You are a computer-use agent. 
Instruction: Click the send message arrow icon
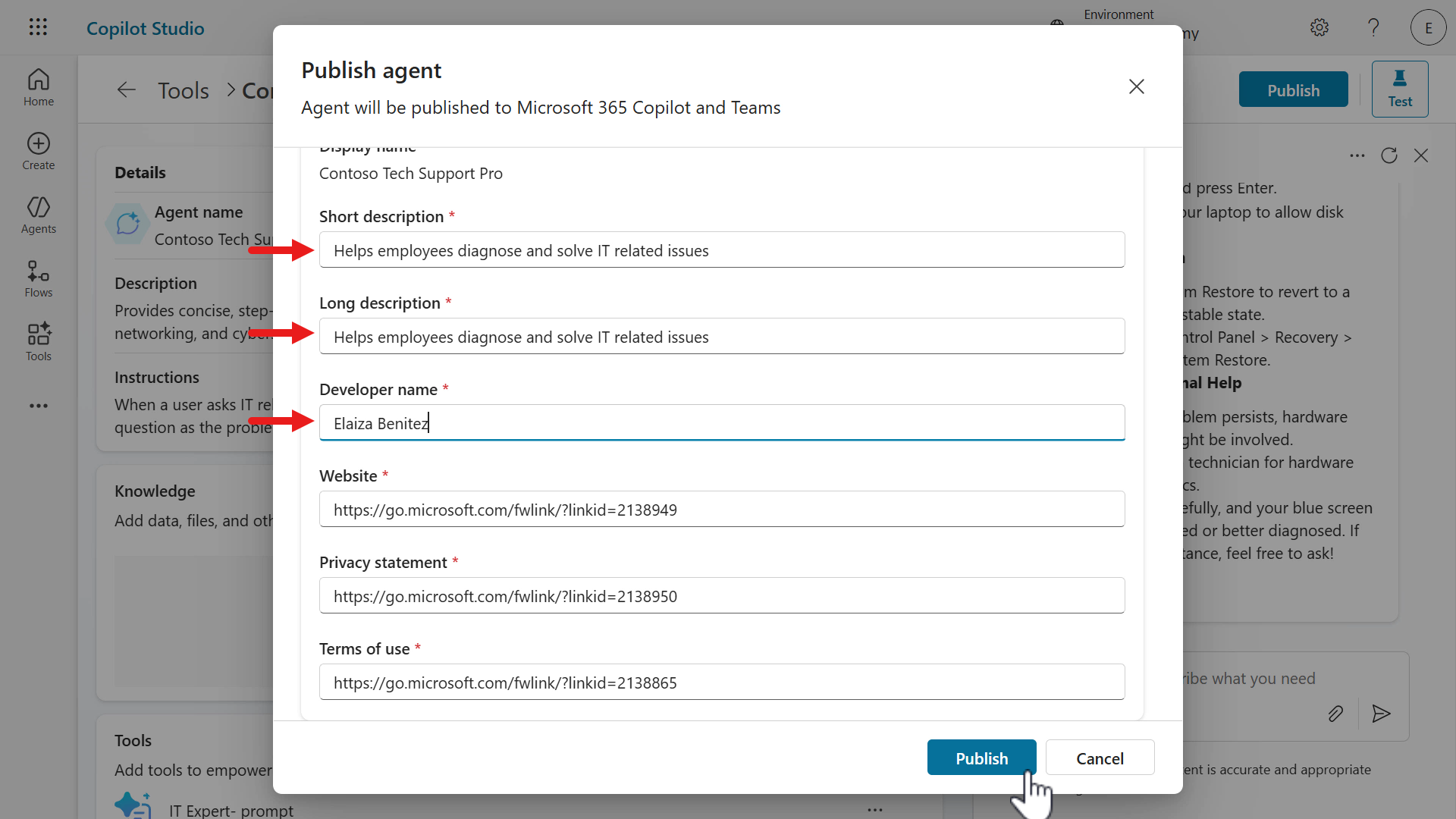point(1381,714)
